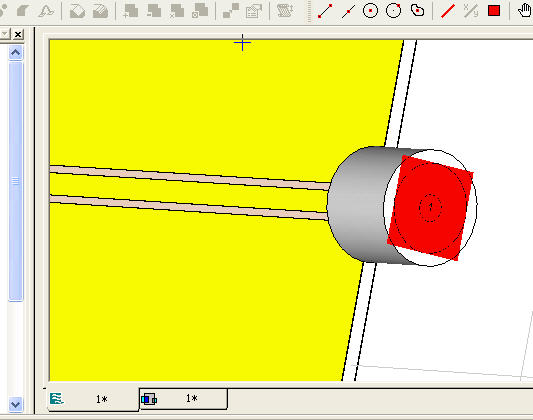Screen dimensions: 533x420
Task: Activate the hand pan tool
Action: tap(525, 11)
